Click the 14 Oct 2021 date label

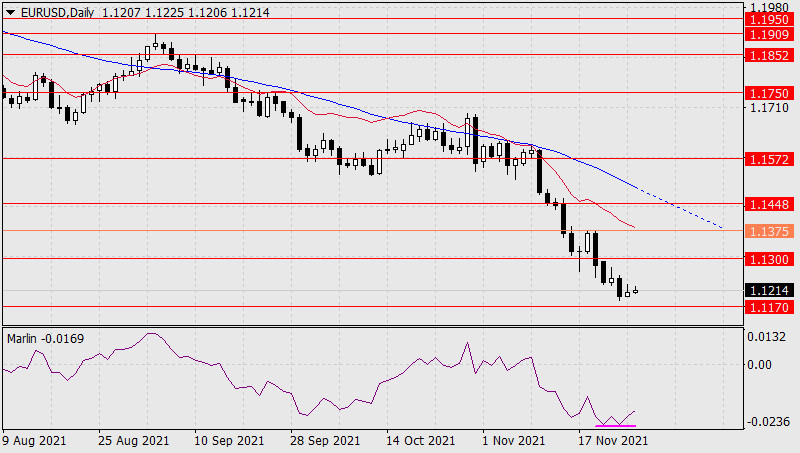coord(420,440)
